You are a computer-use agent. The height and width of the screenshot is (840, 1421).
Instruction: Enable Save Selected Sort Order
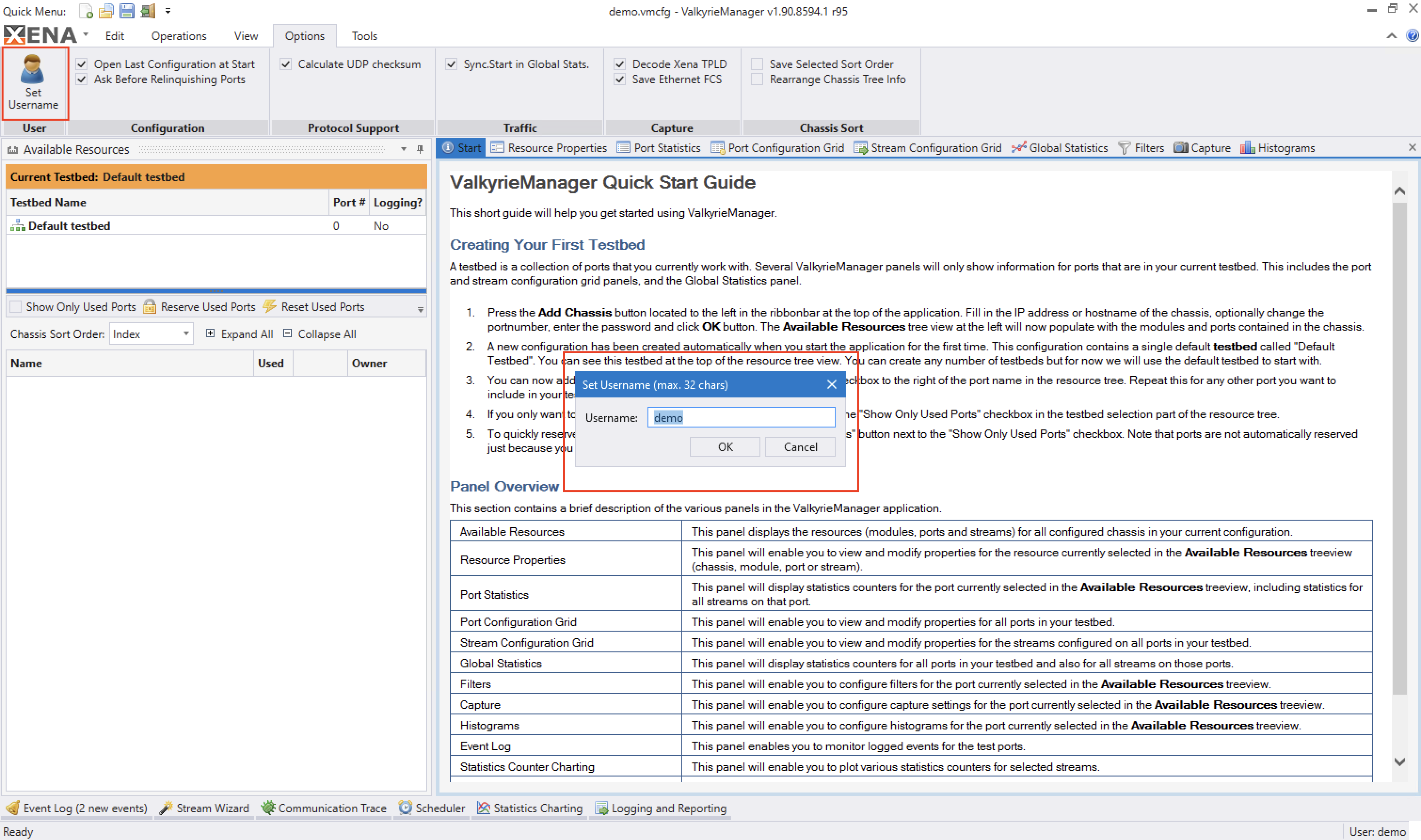tap(757, 64)
